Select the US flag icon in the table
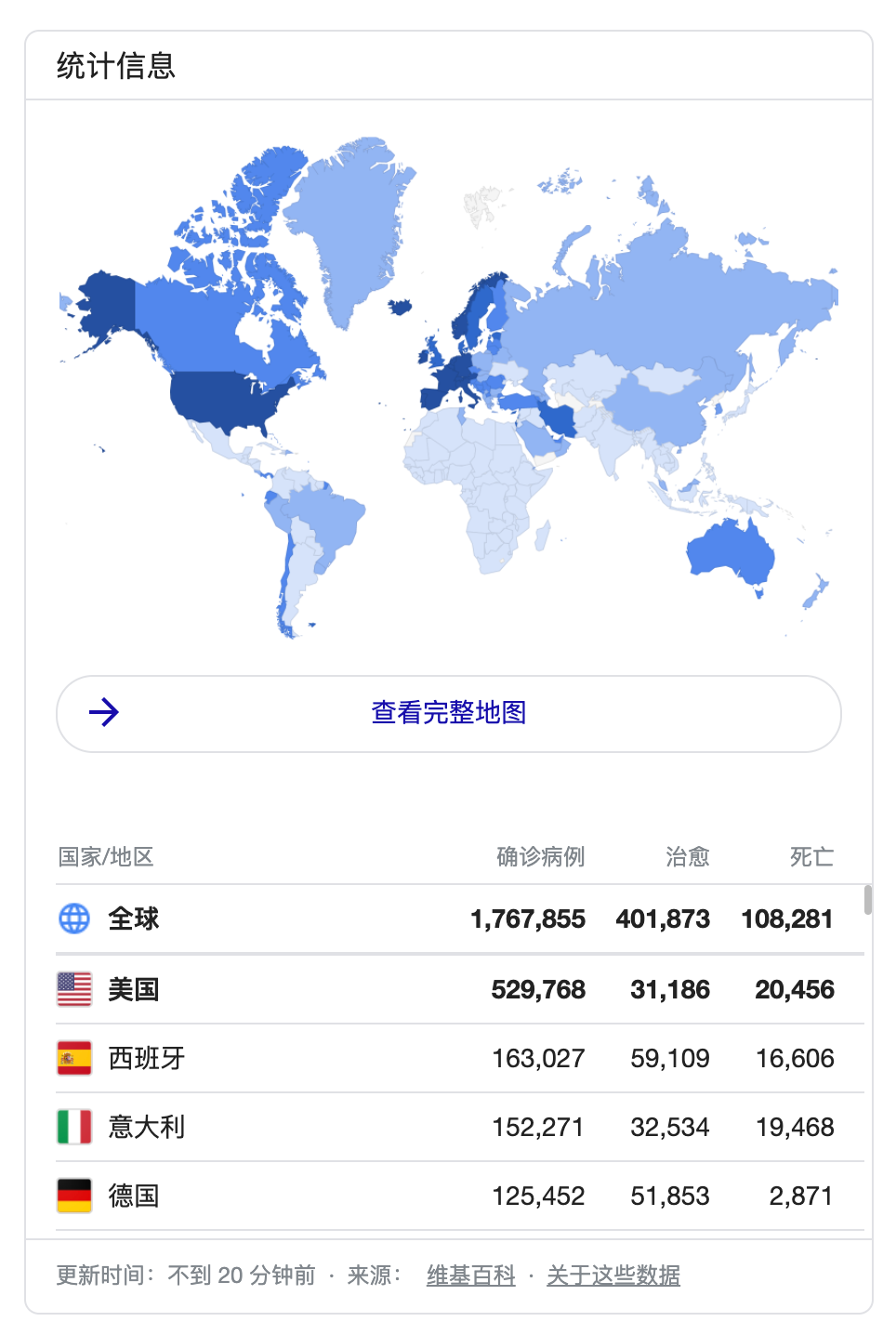Image resolution: width=896 pixels, height=1335 pixels. 73,988
